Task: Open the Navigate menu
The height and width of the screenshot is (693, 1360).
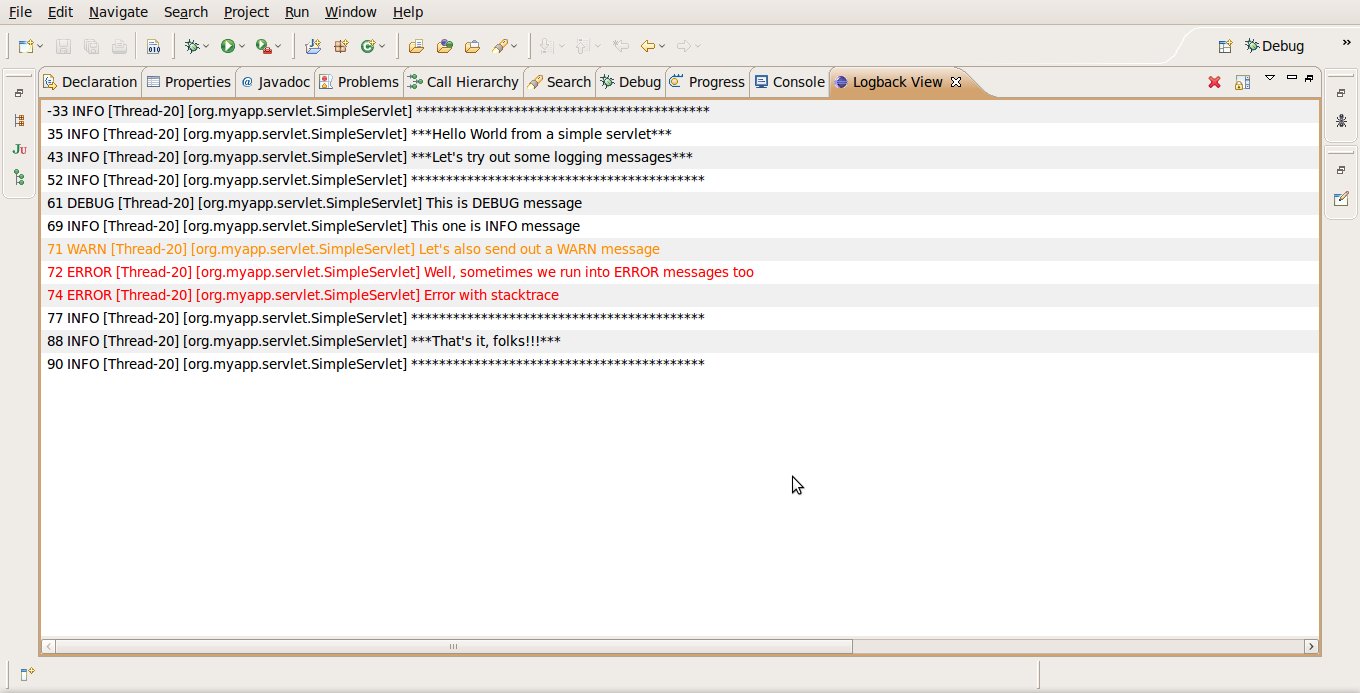Action: pyautogui.click(x=118, y=12)
